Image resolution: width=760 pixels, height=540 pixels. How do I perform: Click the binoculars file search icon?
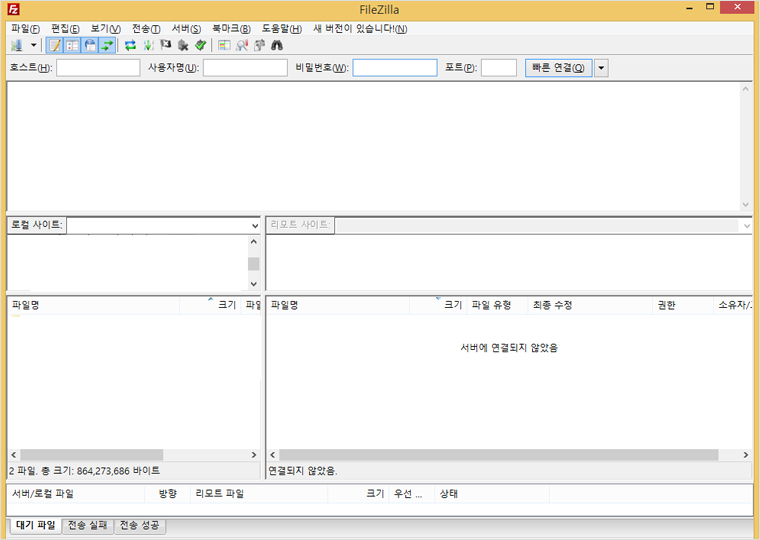click(277, 45)
